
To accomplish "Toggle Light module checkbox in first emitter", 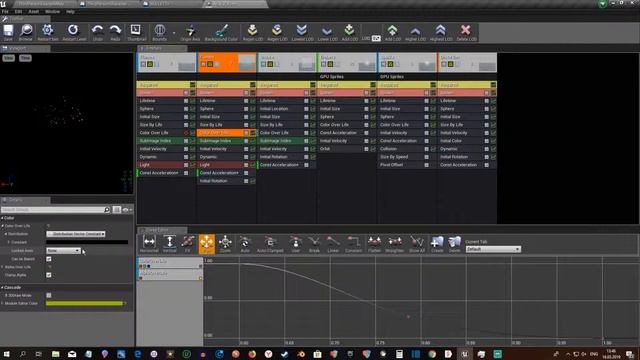I will tap(186, 165).
